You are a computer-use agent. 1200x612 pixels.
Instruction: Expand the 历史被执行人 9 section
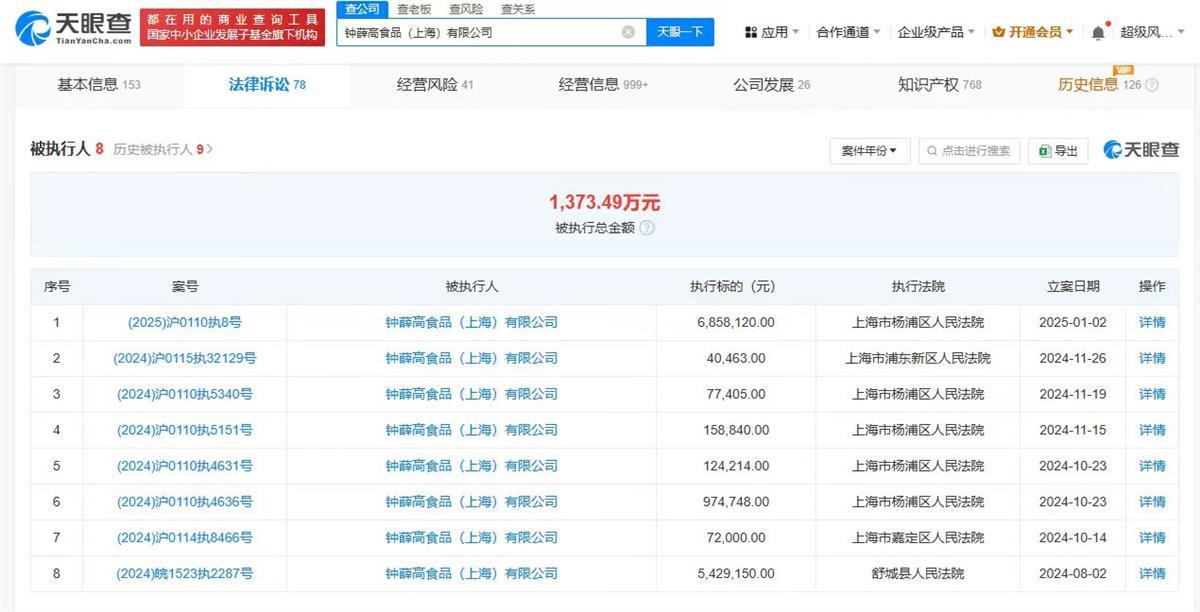click(162, 149)
